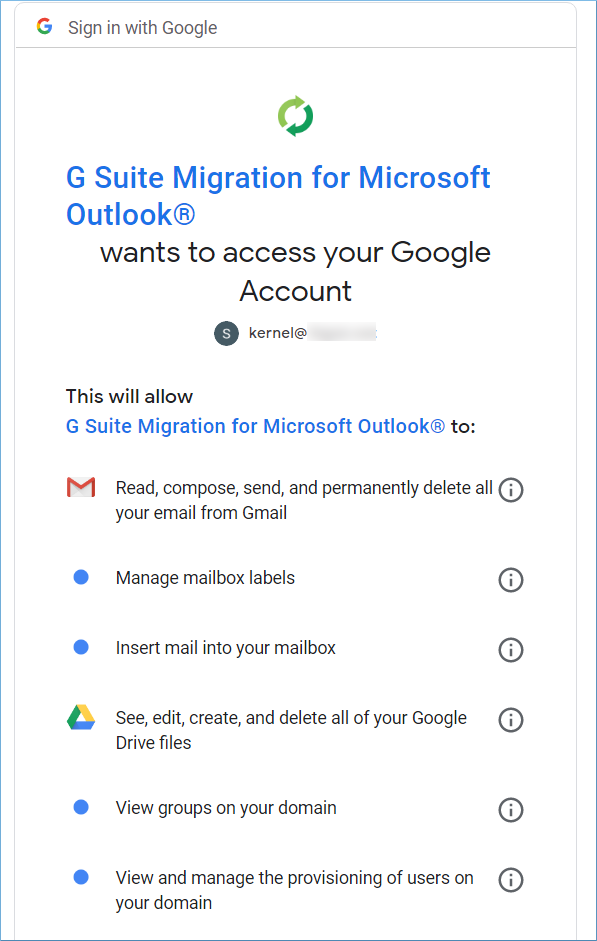The image size is (597, 941).
Task: Open info for Insert mail into mailbox
Action: 511,650
